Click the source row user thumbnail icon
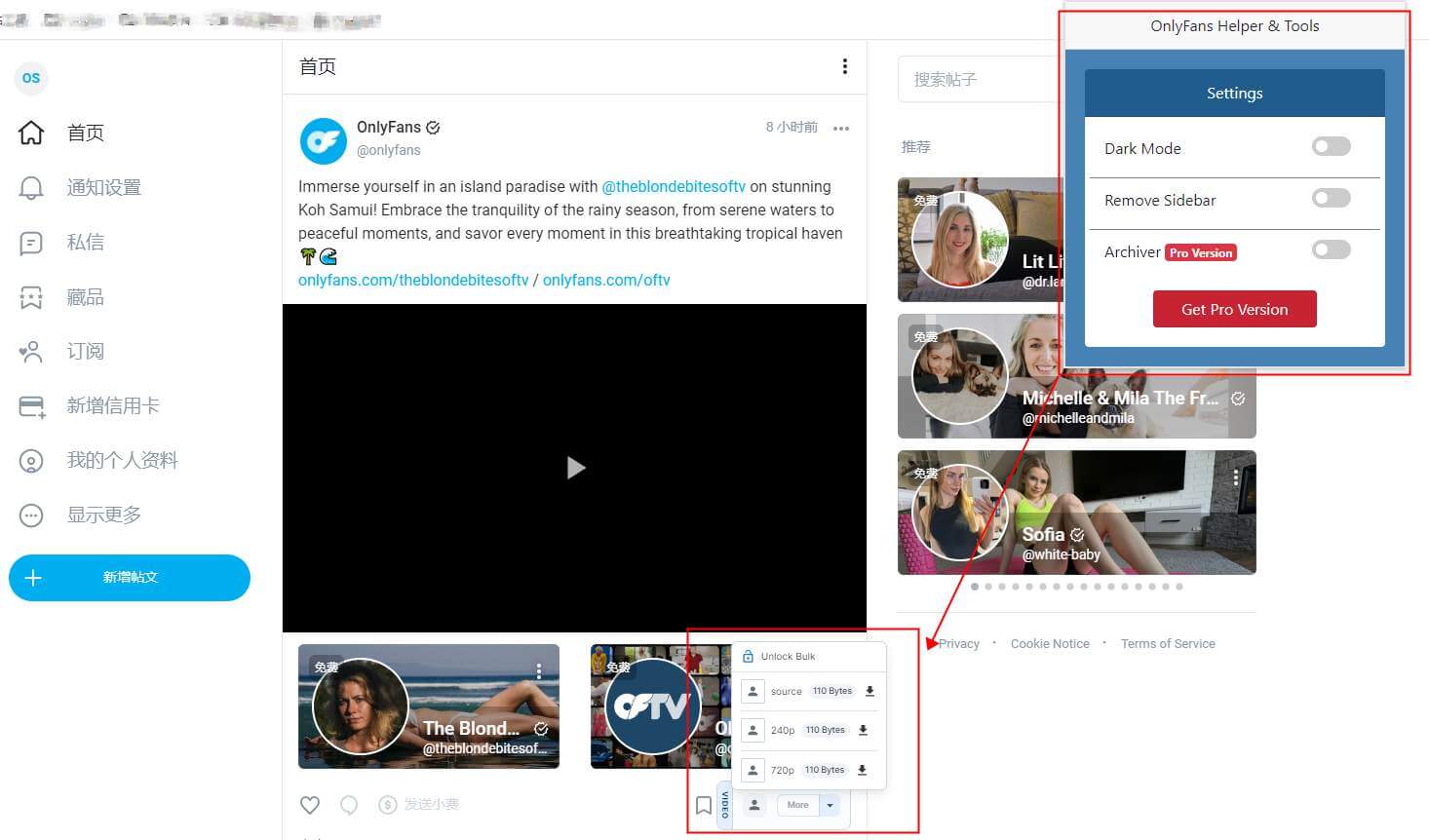The height and width of the screenshot is (840, 1429). point(753,691)
